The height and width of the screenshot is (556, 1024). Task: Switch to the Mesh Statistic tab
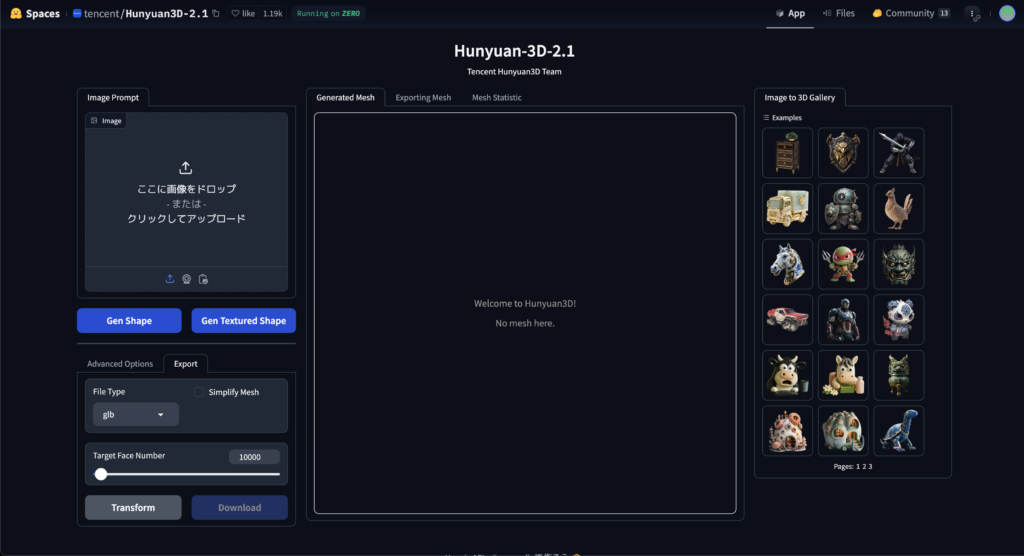(x=497, y=97)
